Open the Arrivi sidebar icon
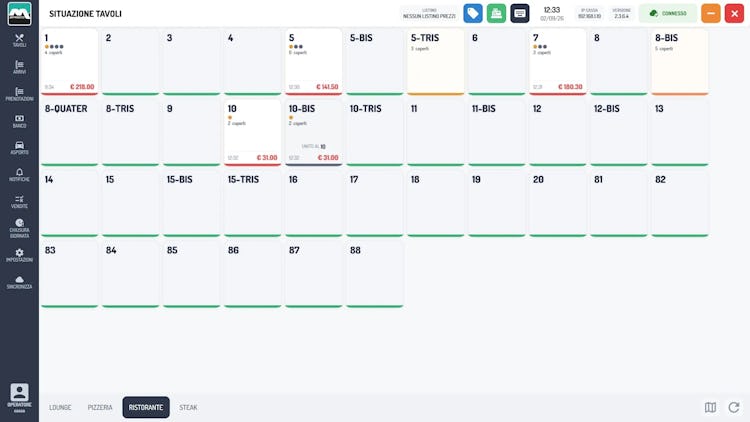750x422 pixels. [x=19, y=67]
